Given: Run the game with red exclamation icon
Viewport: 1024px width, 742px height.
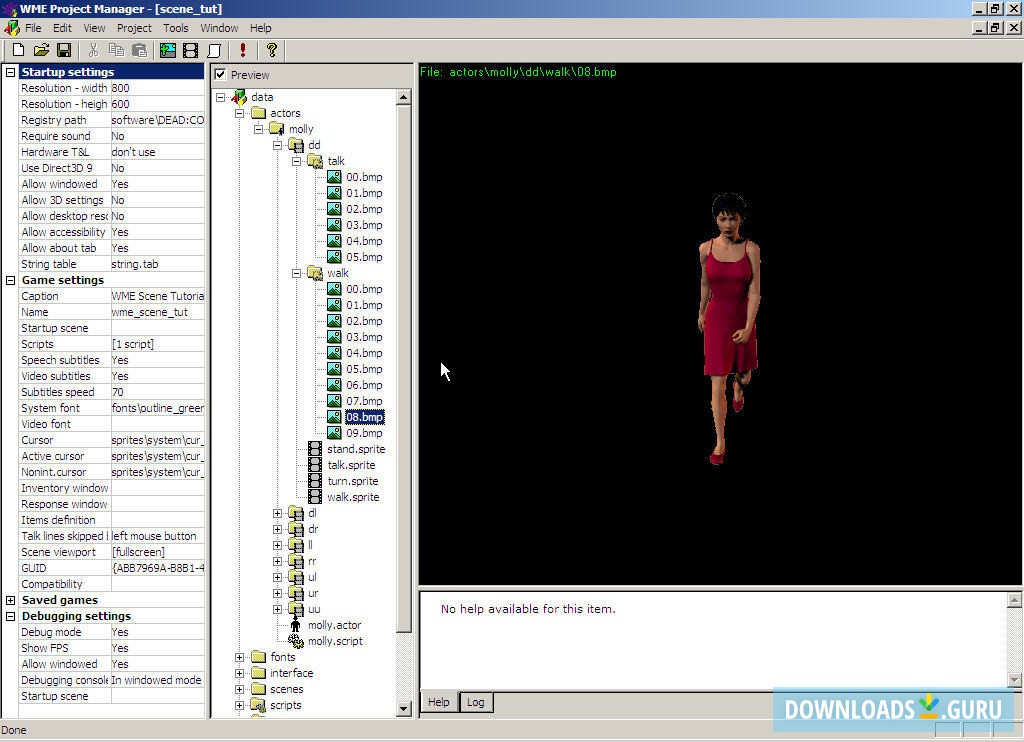Looking at the screenshot, I should click(x=242, y=50).
